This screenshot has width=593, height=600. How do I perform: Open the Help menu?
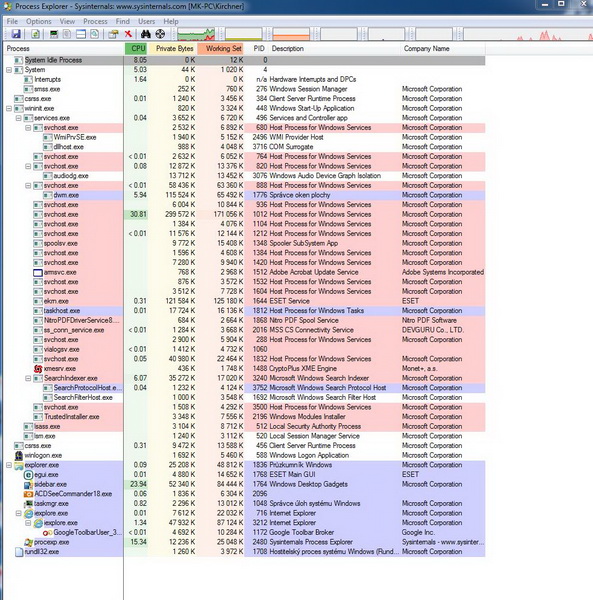(x=171, y=21)
